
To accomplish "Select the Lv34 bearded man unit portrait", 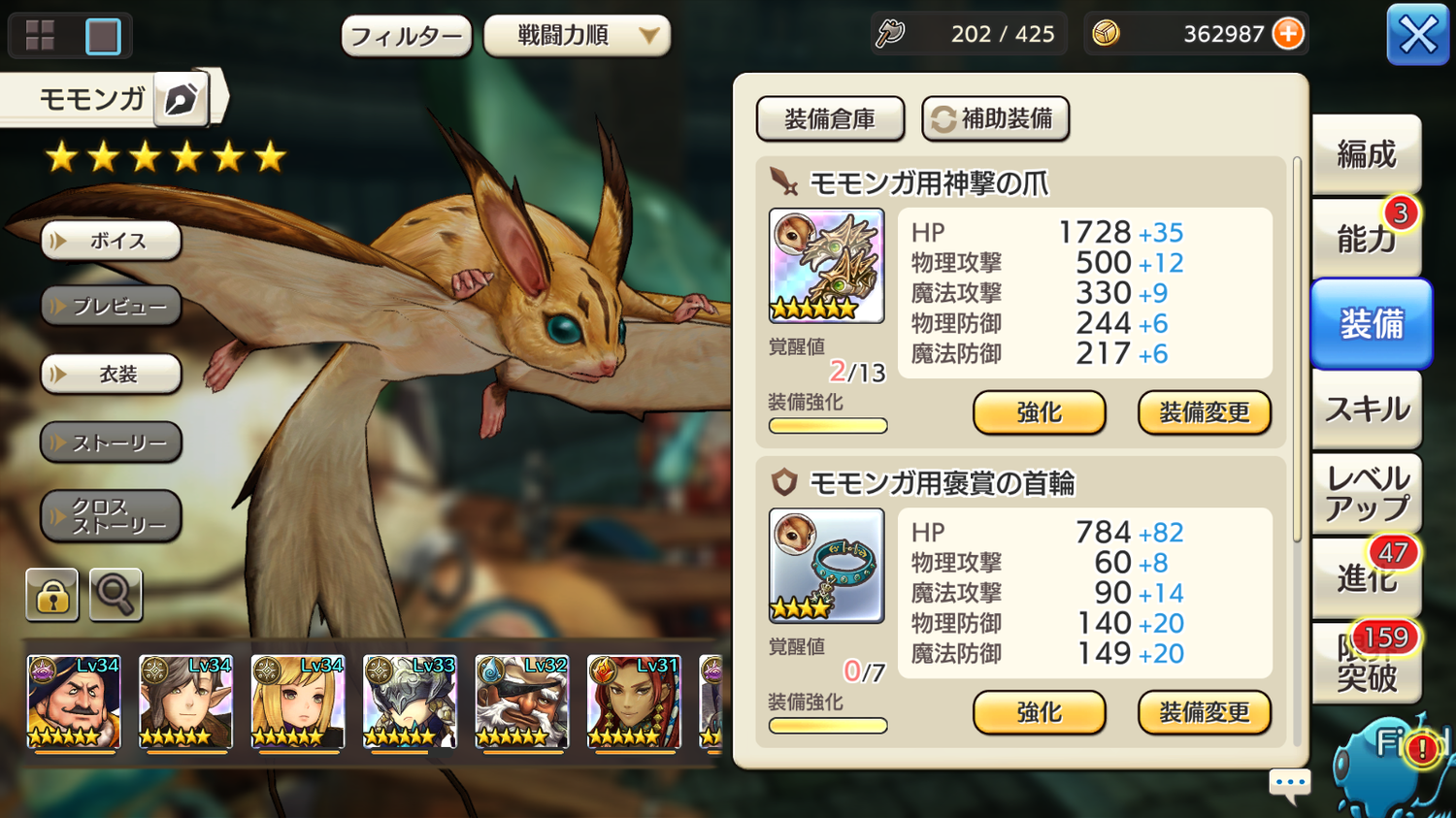I will pos(74,702).
